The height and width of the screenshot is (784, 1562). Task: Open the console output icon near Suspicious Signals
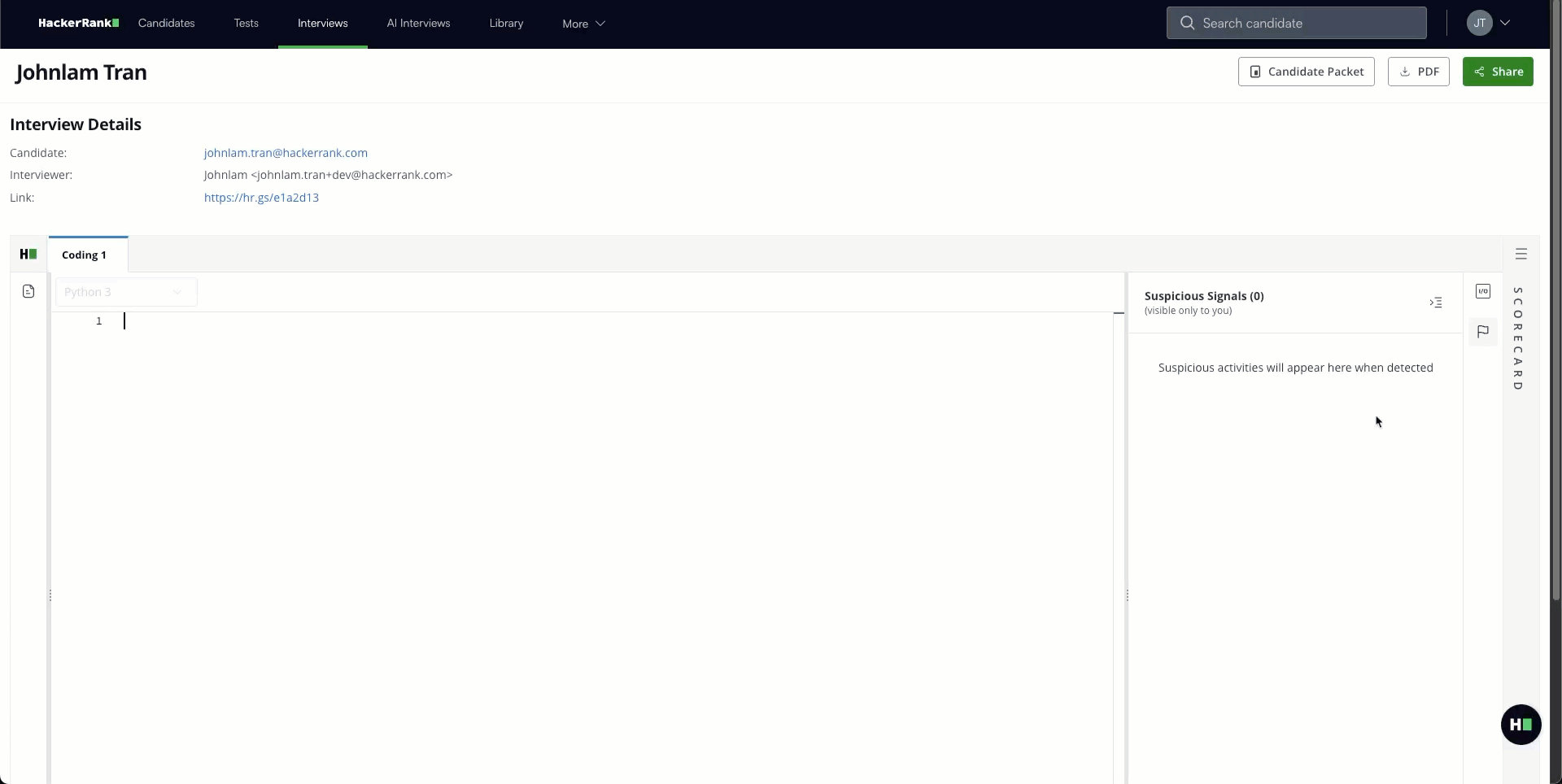click(1436, 302)
